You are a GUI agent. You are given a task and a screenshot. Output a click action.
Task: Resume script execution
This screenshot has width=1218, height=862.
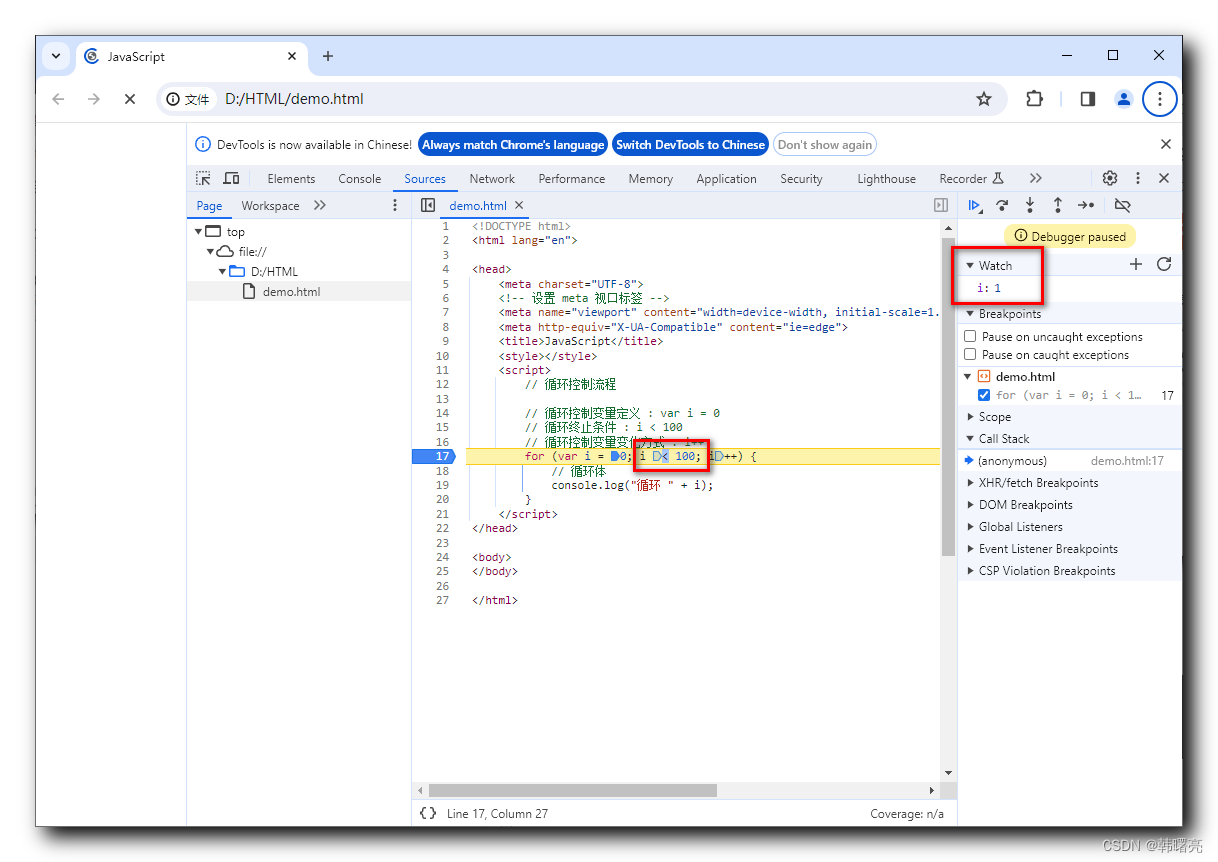[x=975, y=205]
